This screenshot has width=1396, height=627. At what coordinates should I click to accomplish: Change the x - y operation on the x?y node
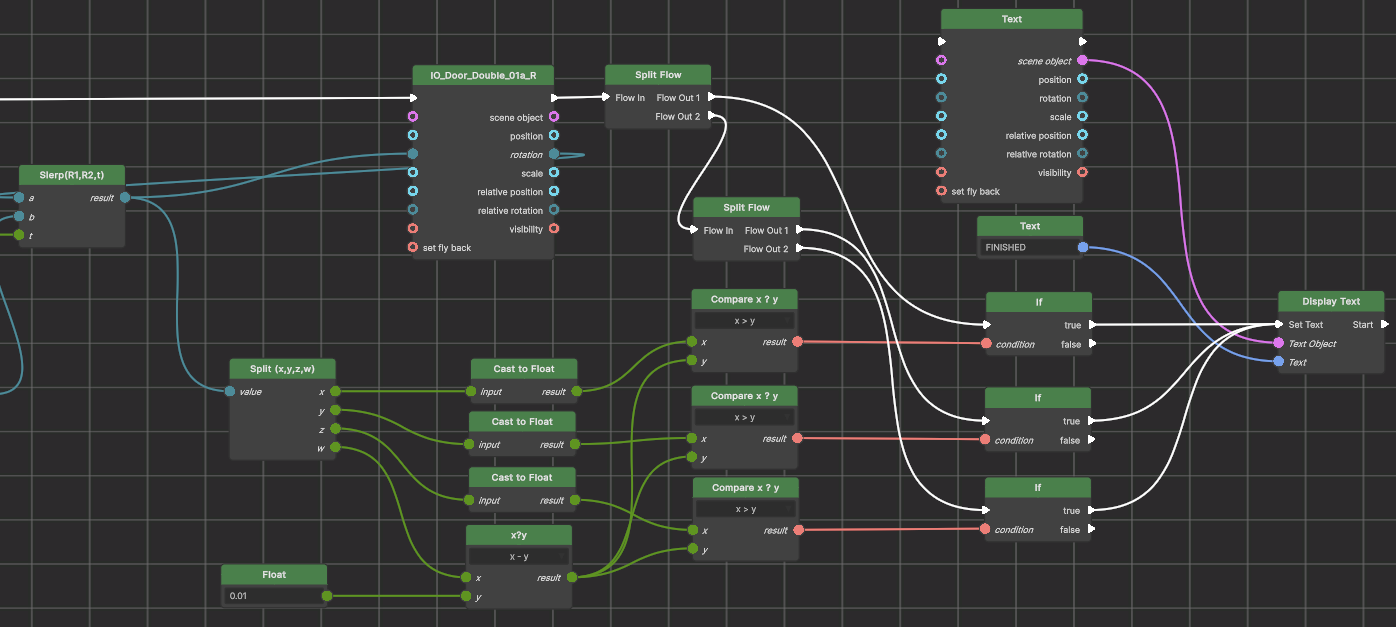coord(519,556)
